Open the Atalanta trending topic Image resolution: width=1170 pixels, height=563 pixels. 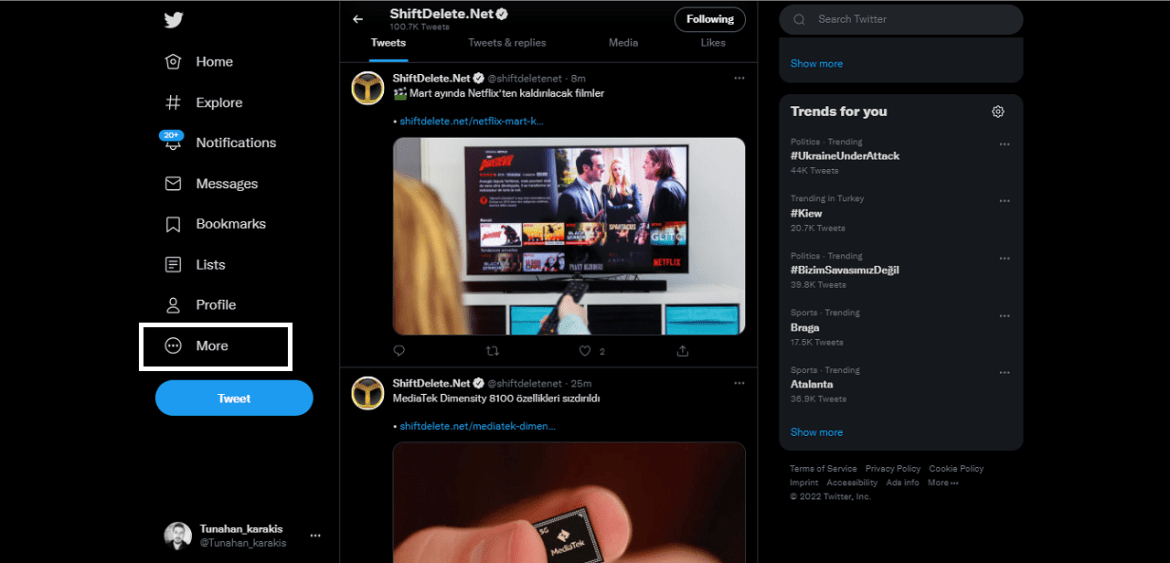click(x=812, y=385)
